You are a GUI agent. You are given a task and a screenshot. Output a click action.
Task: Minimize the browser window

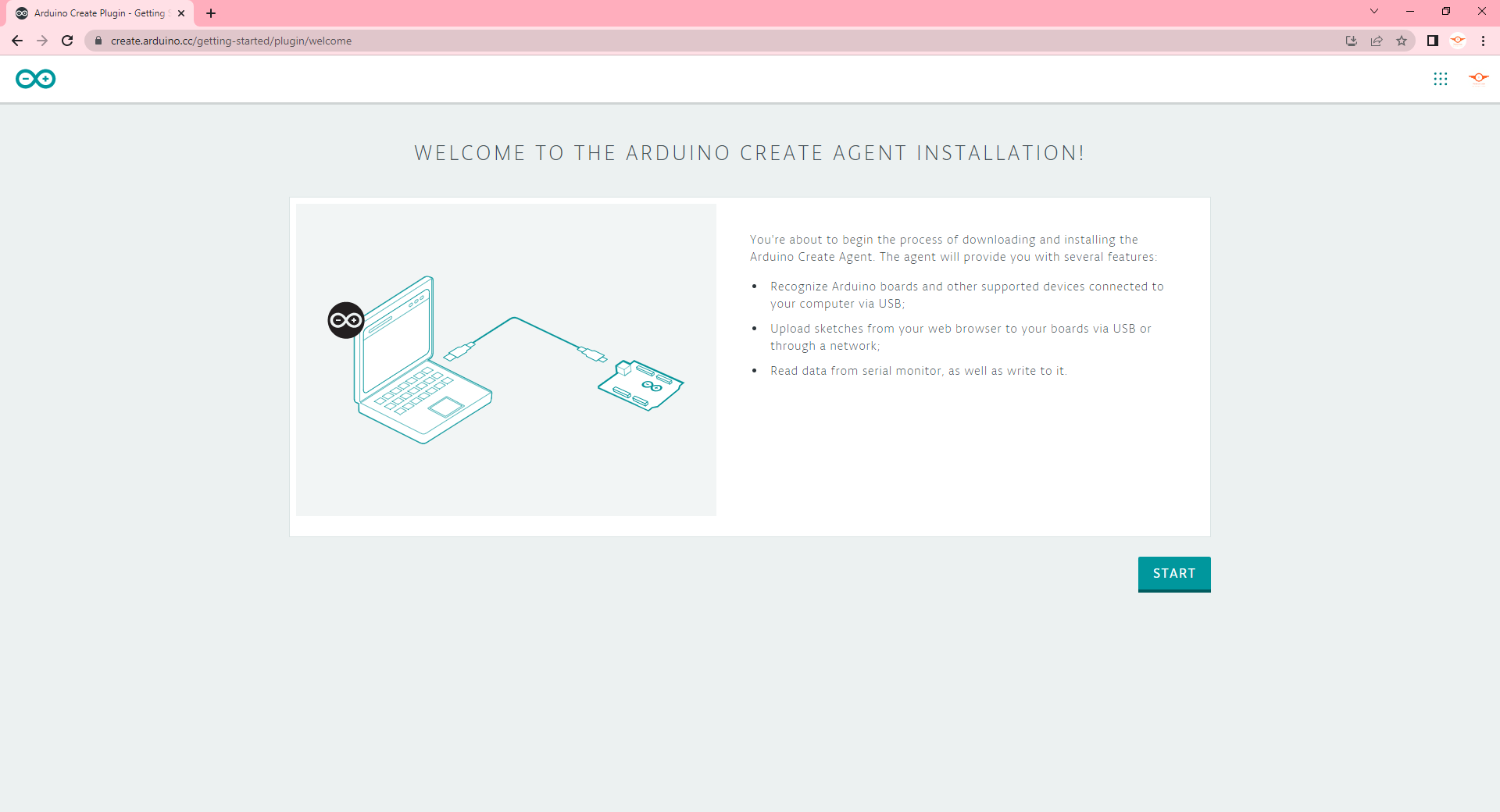[1410, 11]
